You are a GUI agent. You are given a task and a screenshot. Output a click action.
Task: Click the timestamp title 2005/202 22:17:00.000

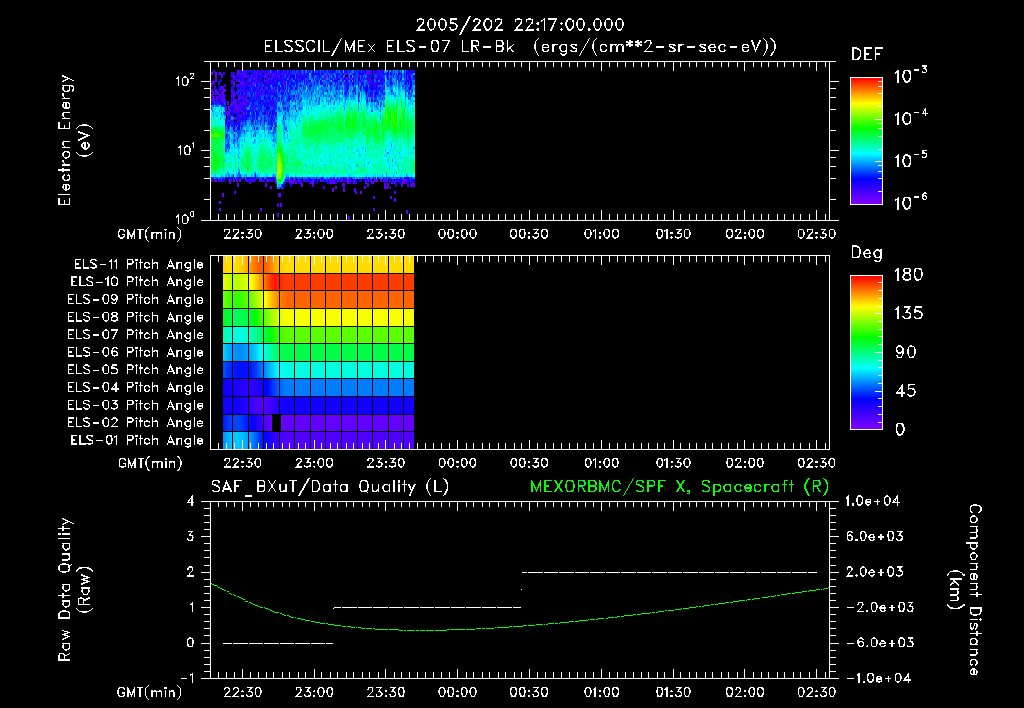pos(520,25)
